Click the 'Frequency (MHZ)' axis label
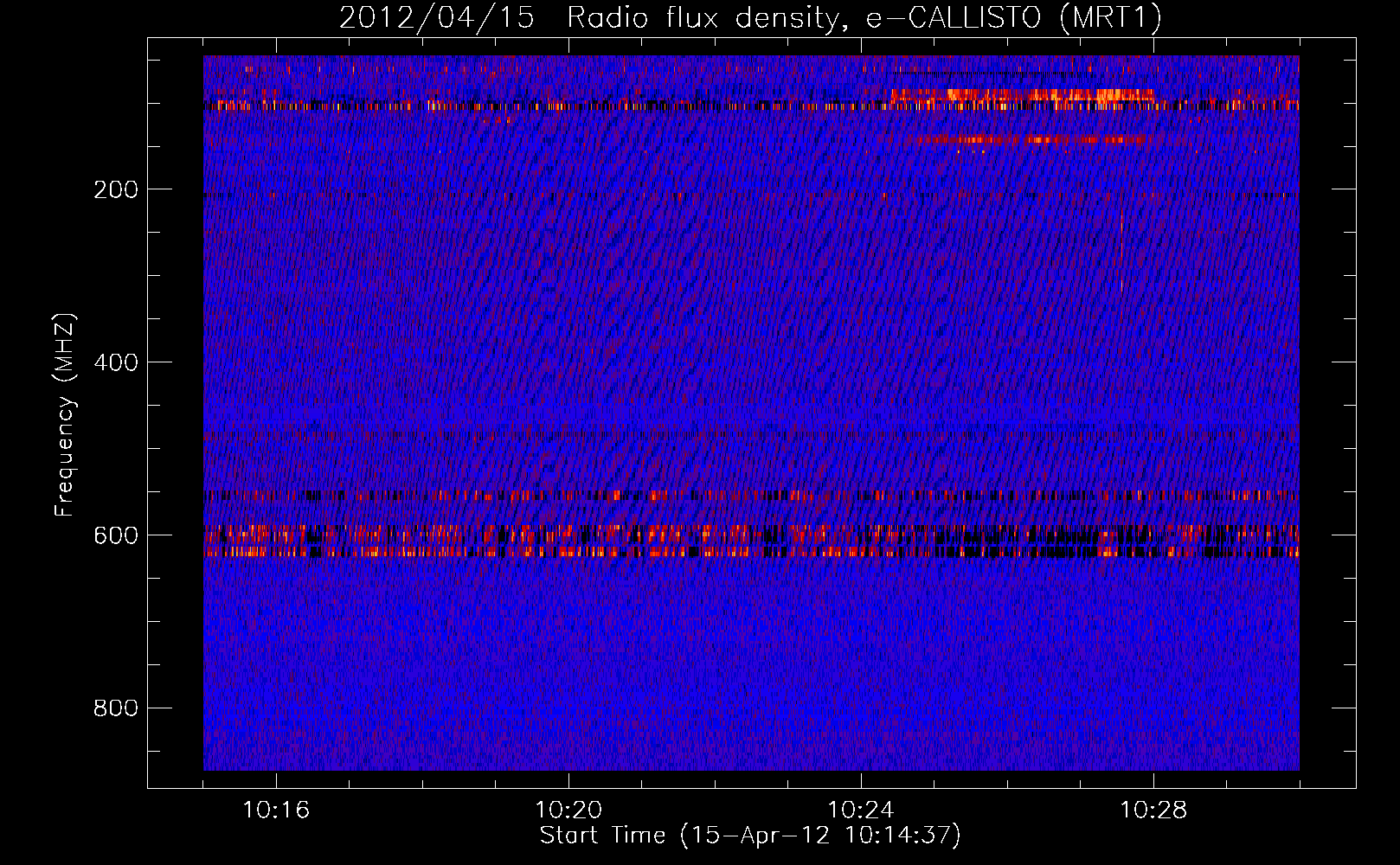This screenshot has width=1400, height=865. [x=65, y=415]
